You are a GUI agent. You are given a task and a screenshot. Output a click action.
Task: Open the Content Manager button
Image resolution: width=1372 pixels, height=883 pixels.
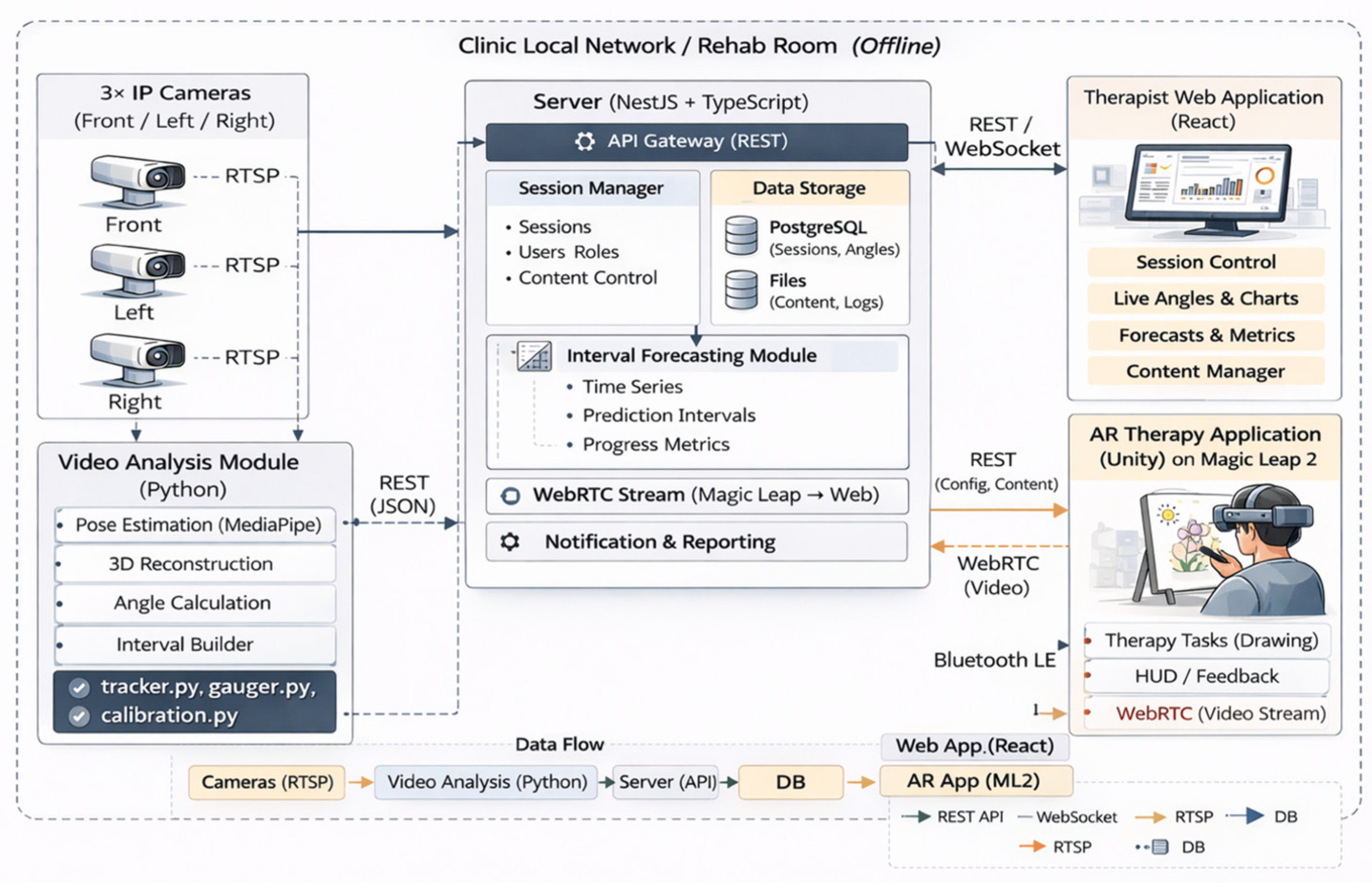pos(1205,371)
